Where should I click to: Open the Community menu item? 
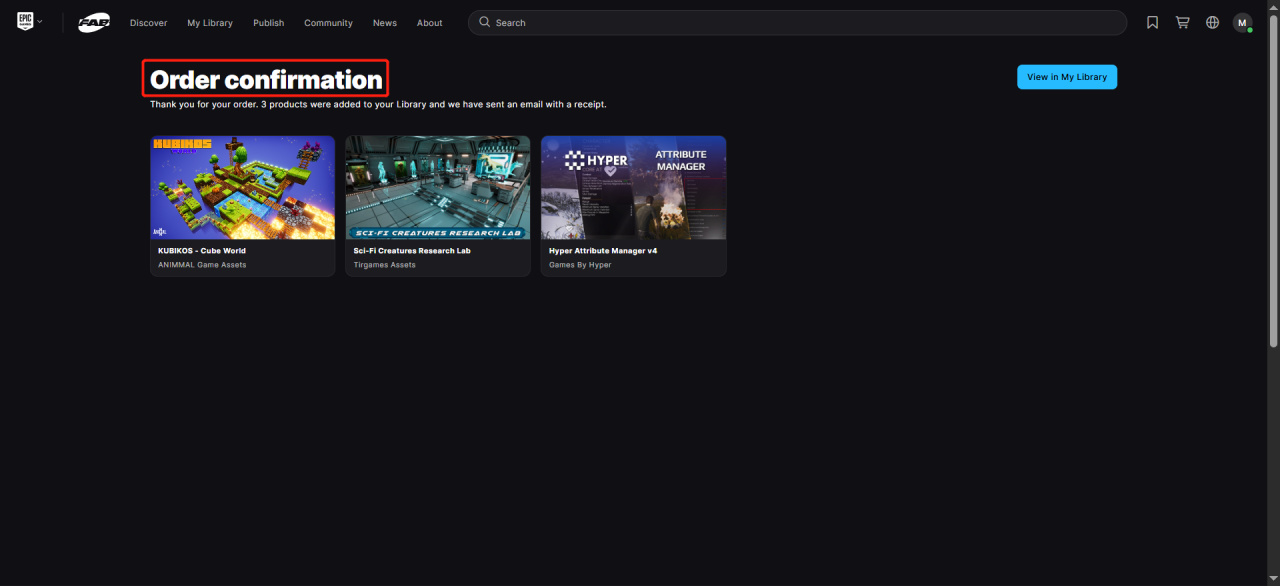(x=328, y=23)
